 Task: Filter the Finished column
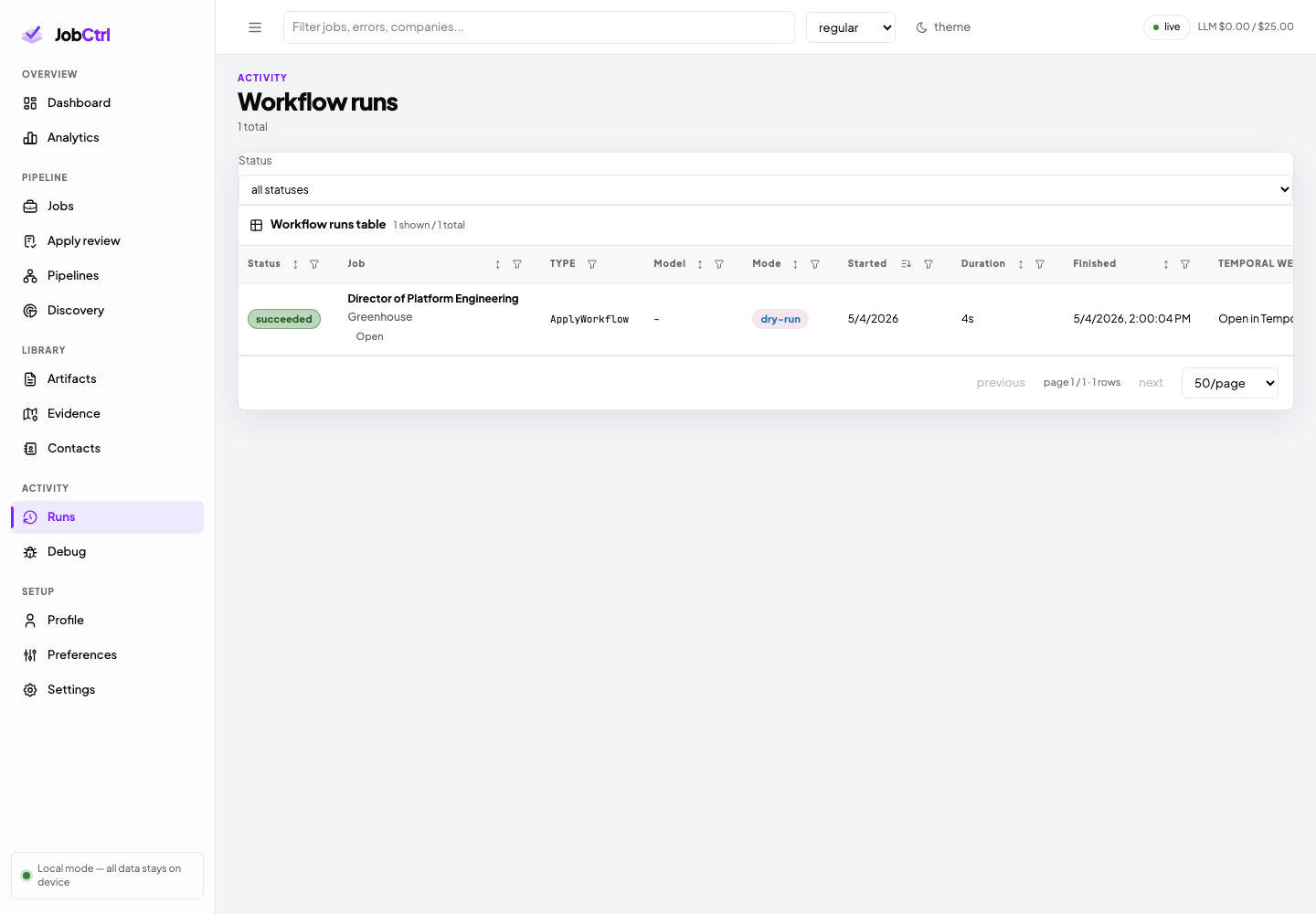[x=1185, y=264]
